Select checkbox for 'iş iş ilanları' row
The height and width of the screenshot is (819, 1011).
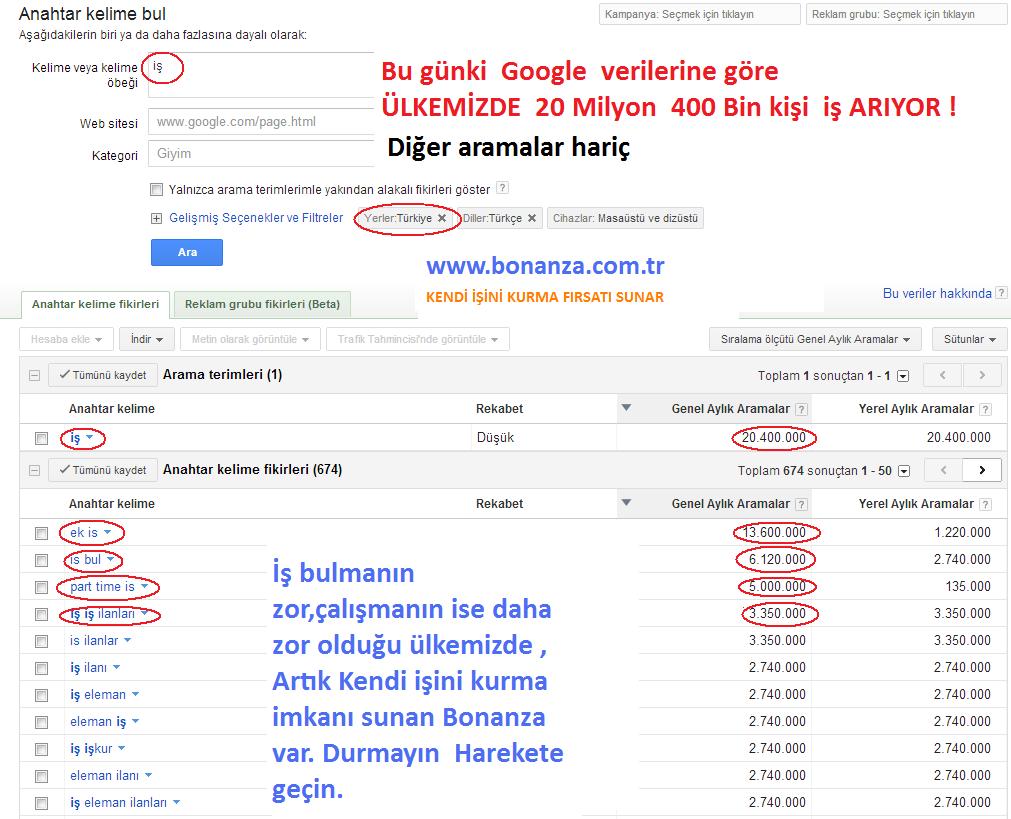pos(42,615)
